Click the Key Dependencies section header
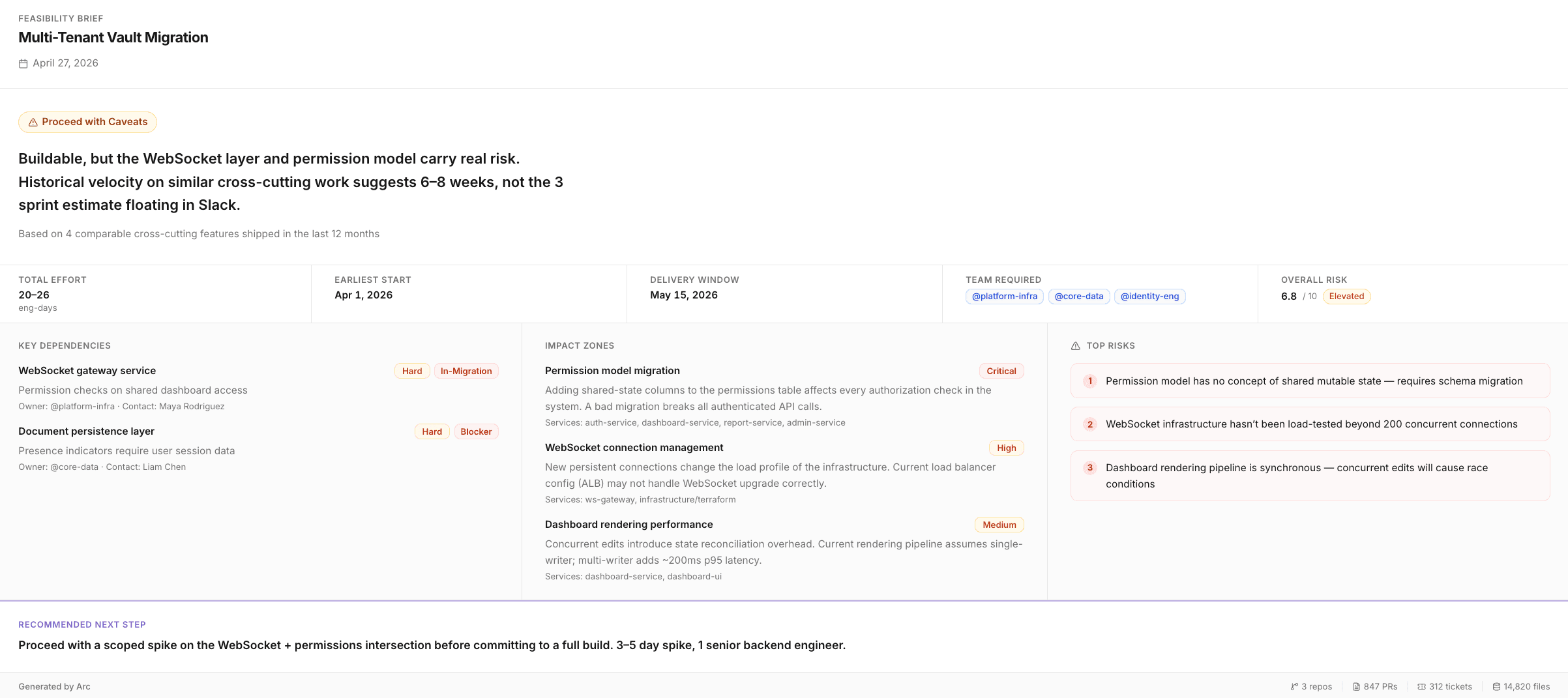Image resolution: width=1568 pixels, height=698 pixels. click(65, 346)
